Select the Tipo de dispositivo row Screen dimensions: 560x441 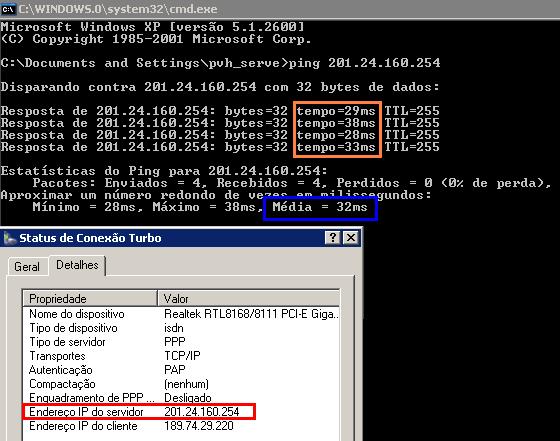(181, 328)
